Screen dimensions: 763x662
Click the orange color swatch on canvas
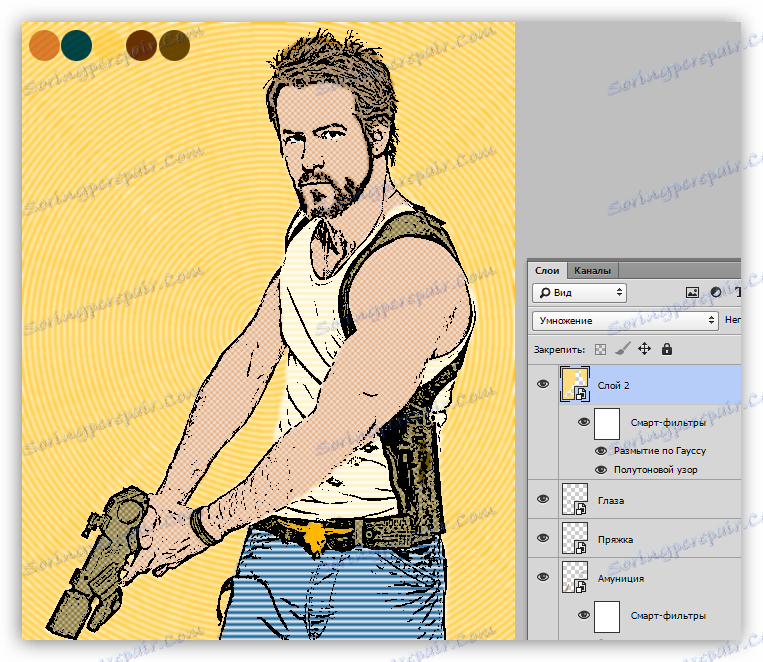[45, 45]
